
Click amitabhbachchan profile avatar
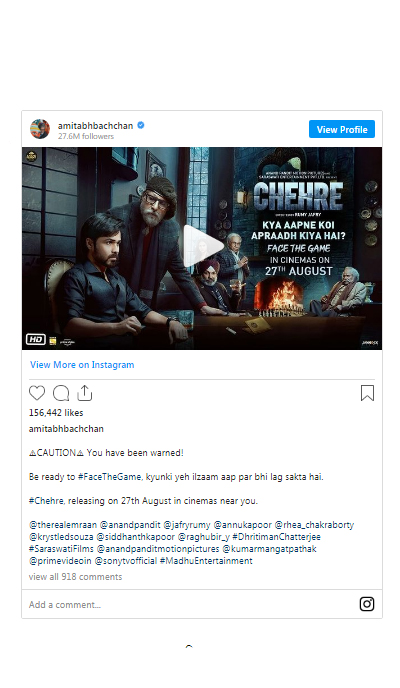click(39, 129)
